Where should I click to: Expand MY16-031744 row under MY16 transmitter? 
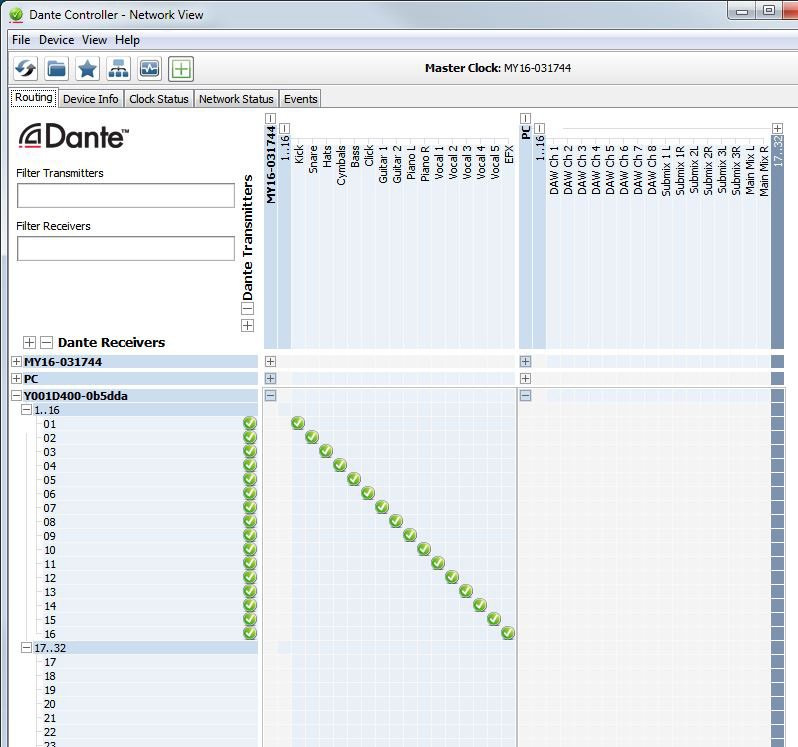[271, 362]
